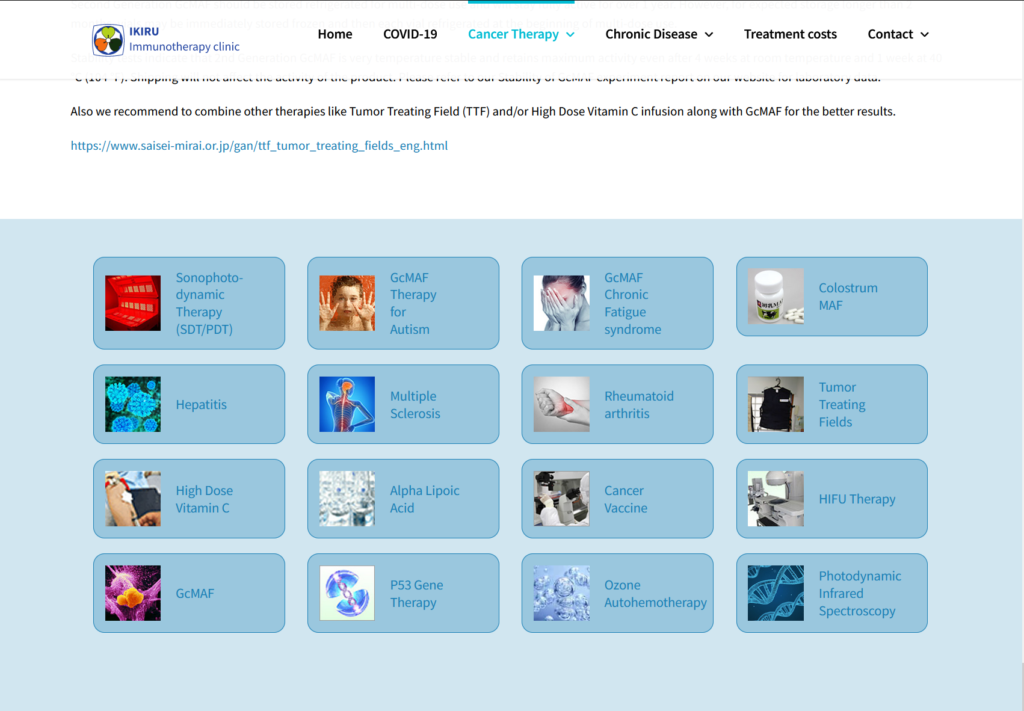The image size is (1024, 711).
Task: Open the Hepatitis link
Action: pyautogui.click(x=201, y=404)
